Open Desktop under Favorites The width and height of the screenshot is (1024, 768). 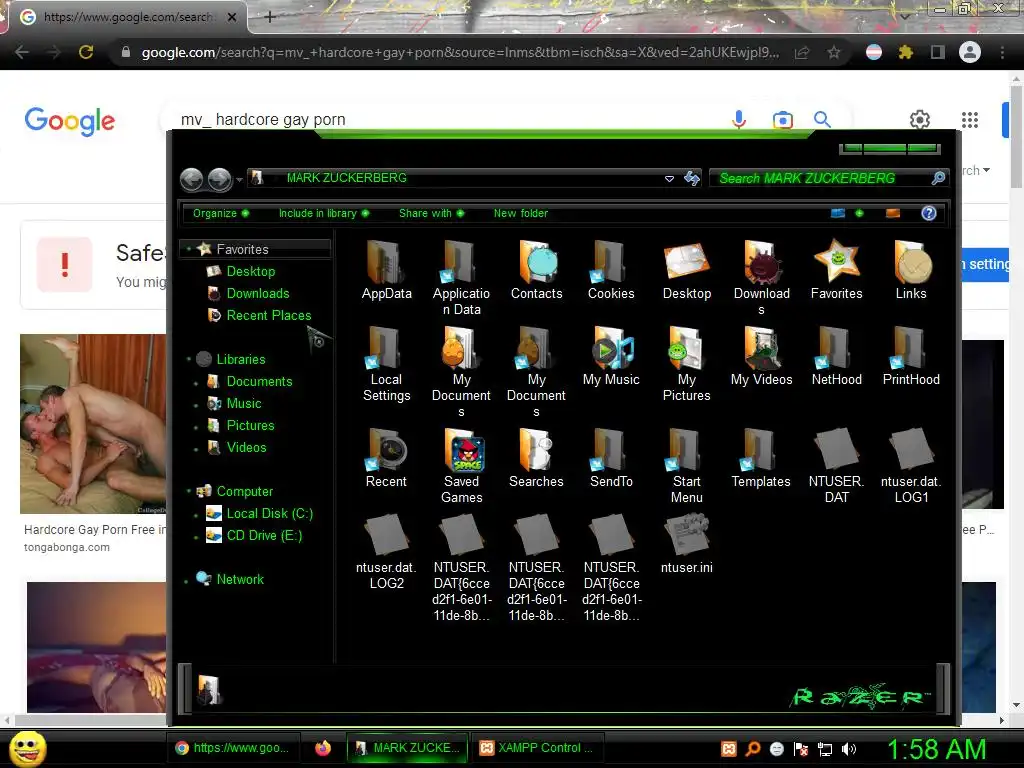251,271
